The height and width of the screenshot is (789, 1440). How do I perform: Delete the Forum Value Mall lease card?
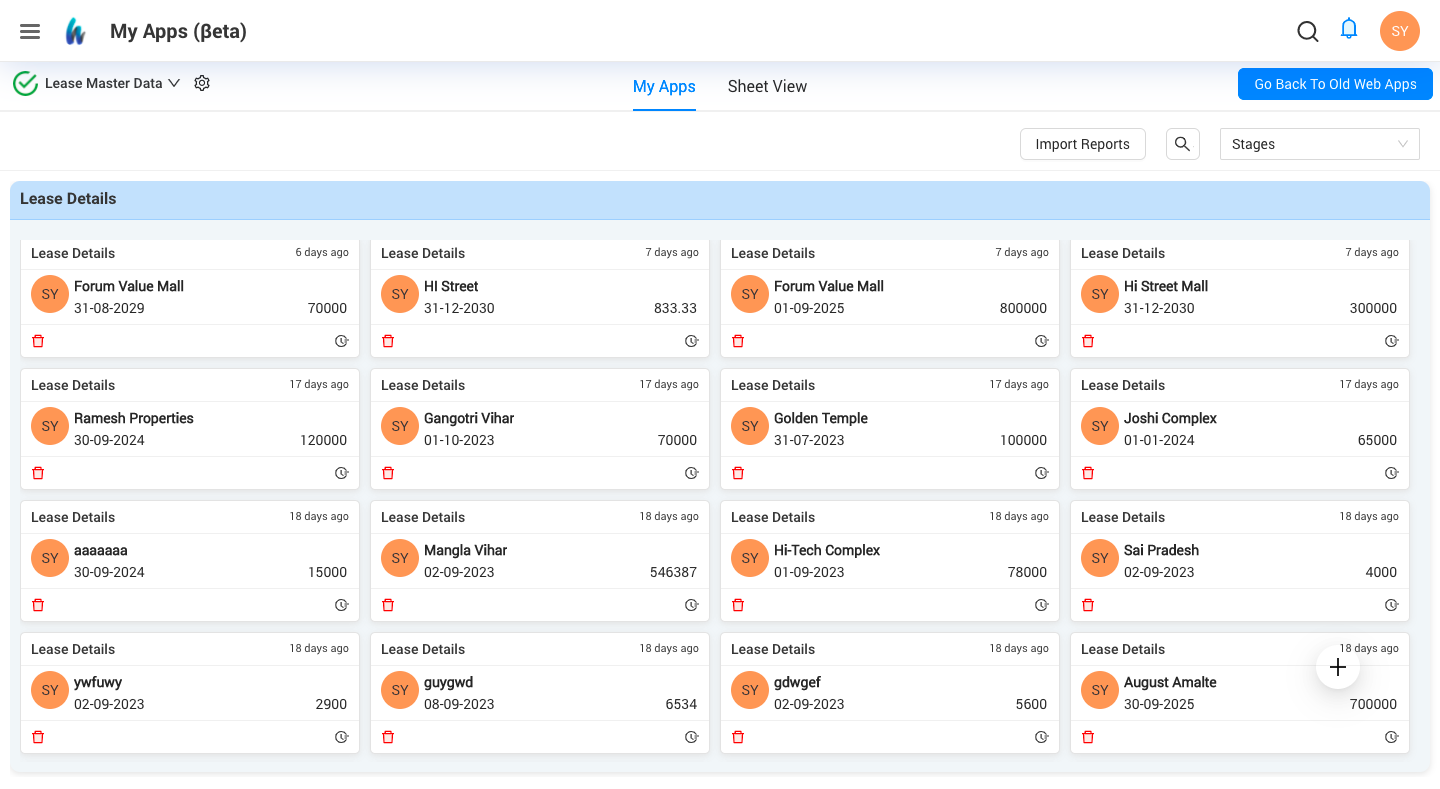pyautogui.click(x=37, y=341)
